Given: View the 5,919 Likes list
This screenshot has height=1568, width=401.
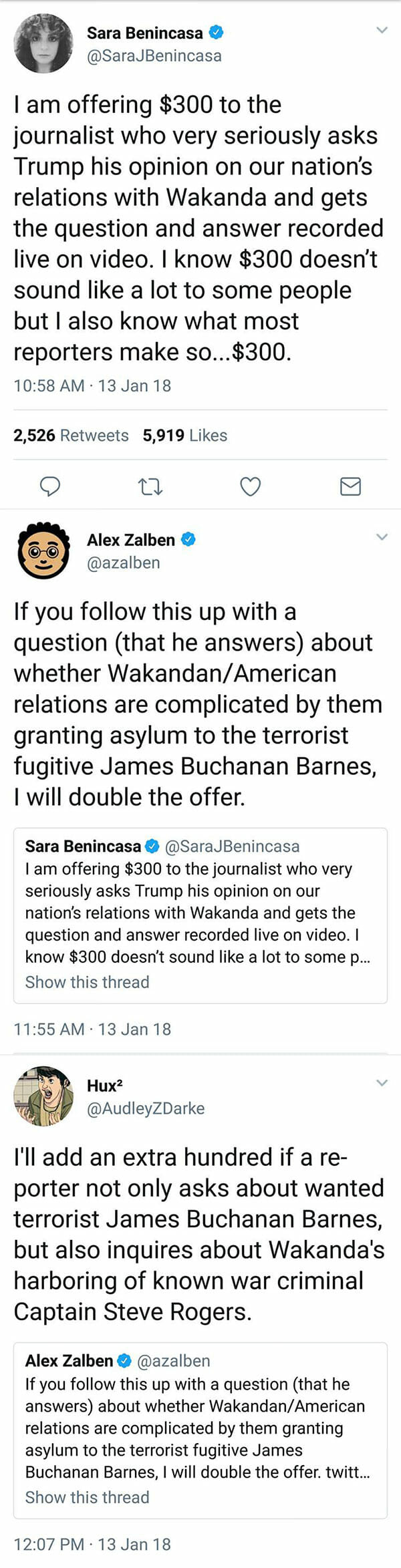Looking at the screenshot, I should coord(184,436).
